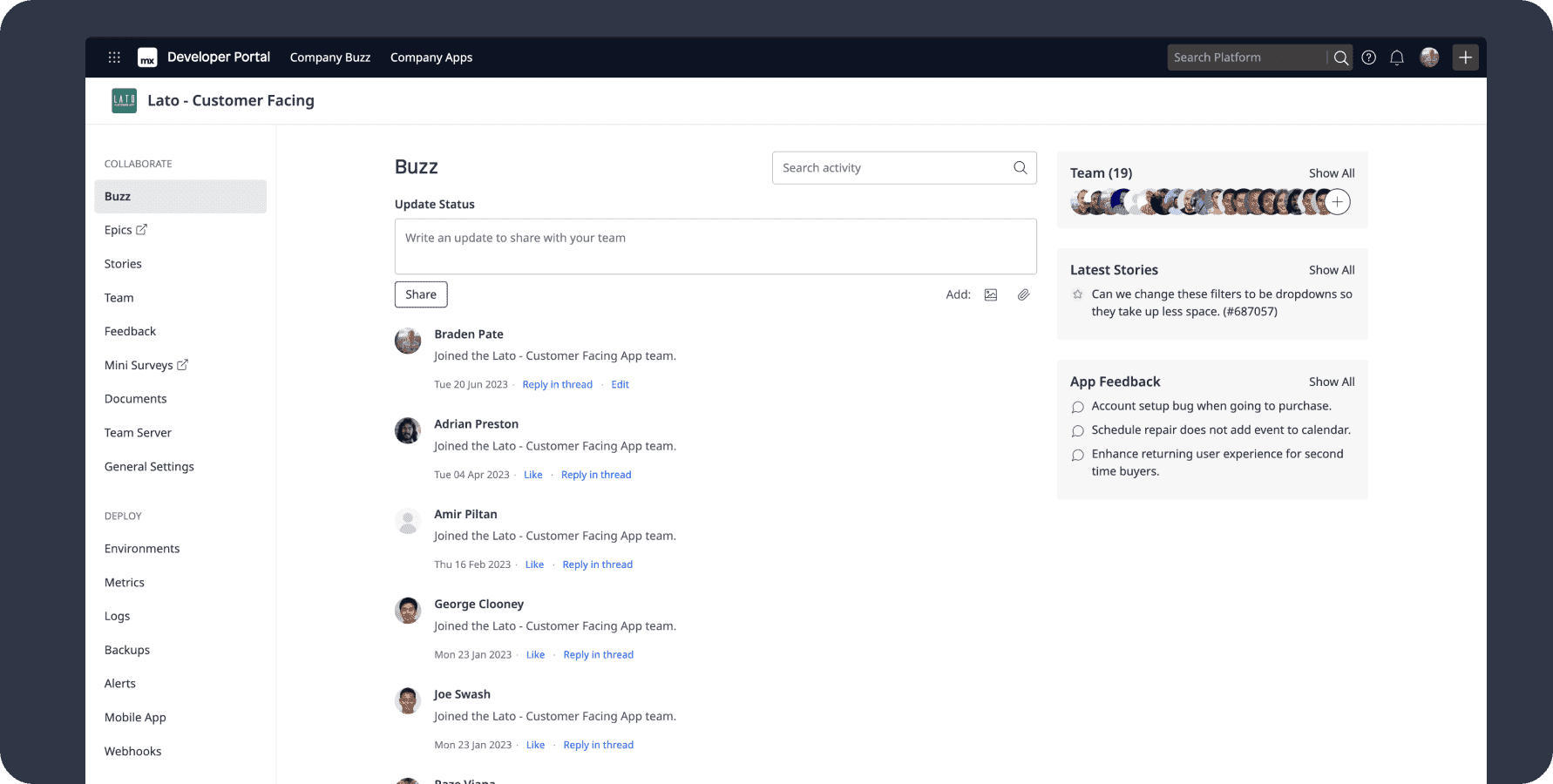Image resolution: width=1553 pixels, height=784 pixels.
Task: Like Adrian Preston's post
Action: [x=532, y=475]
